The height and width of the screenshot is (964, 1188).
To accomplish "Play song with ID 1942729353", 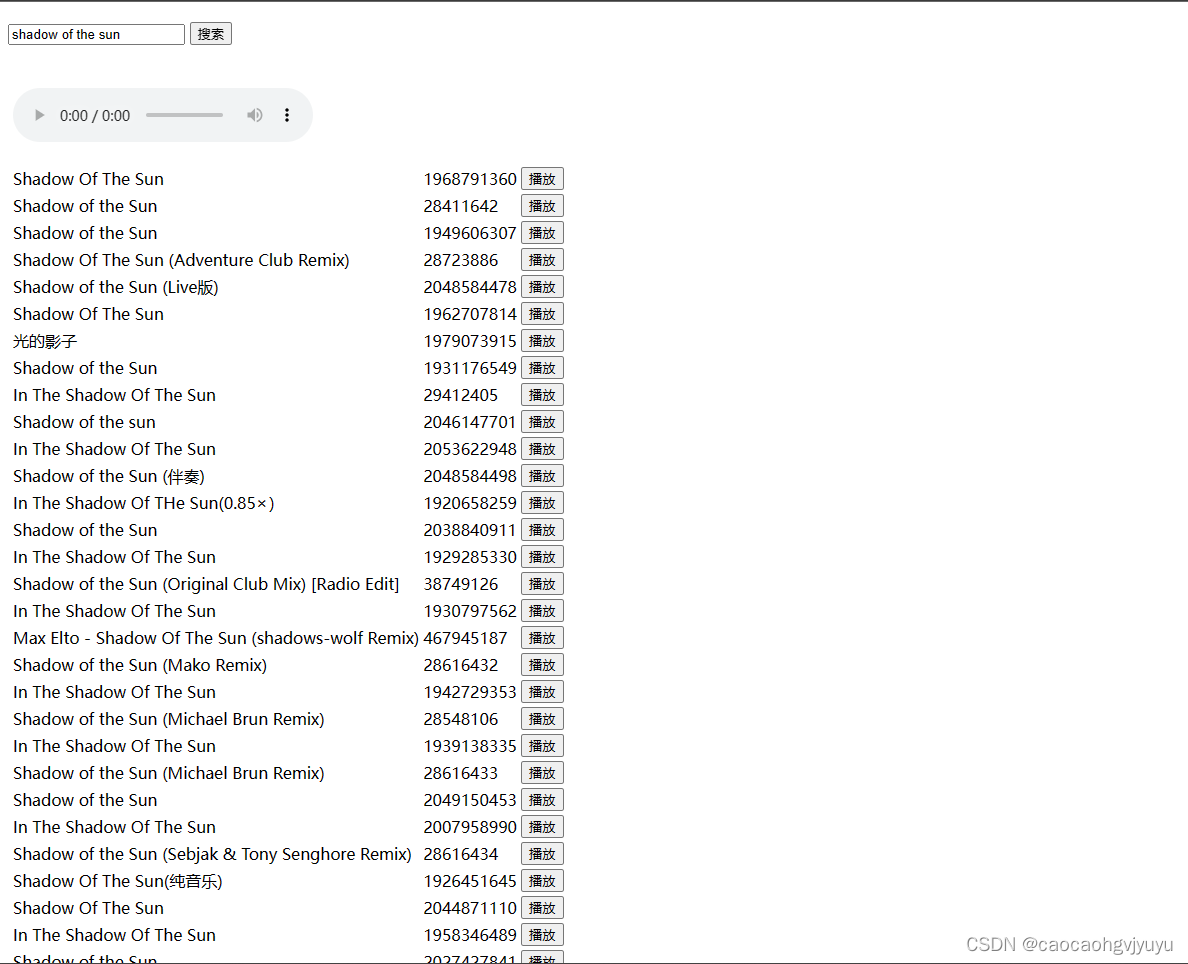I will click(x=542, y=692).
